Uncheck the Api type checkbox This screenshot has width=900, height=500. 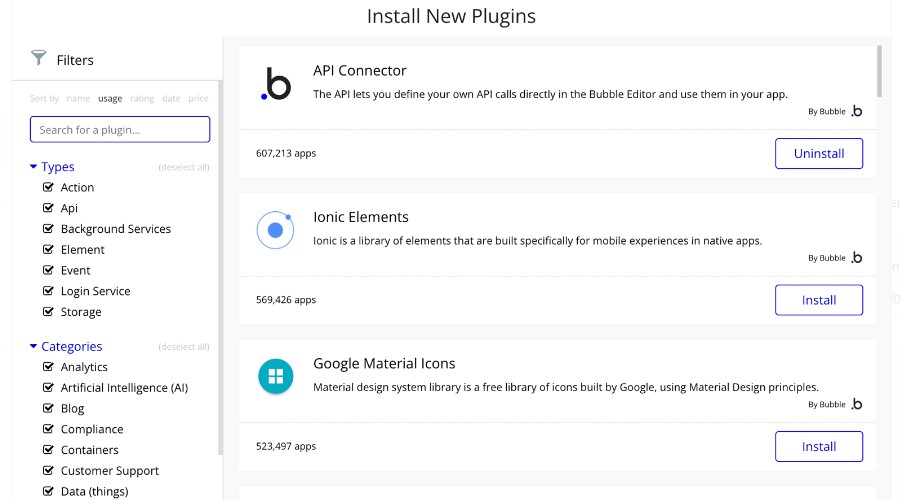48,208
